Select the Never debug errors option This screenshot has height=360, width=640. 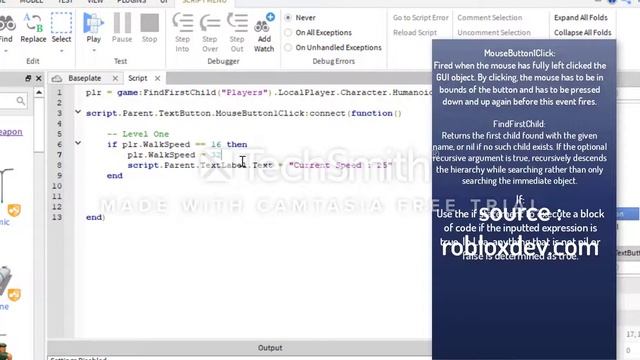coord(300,18)
